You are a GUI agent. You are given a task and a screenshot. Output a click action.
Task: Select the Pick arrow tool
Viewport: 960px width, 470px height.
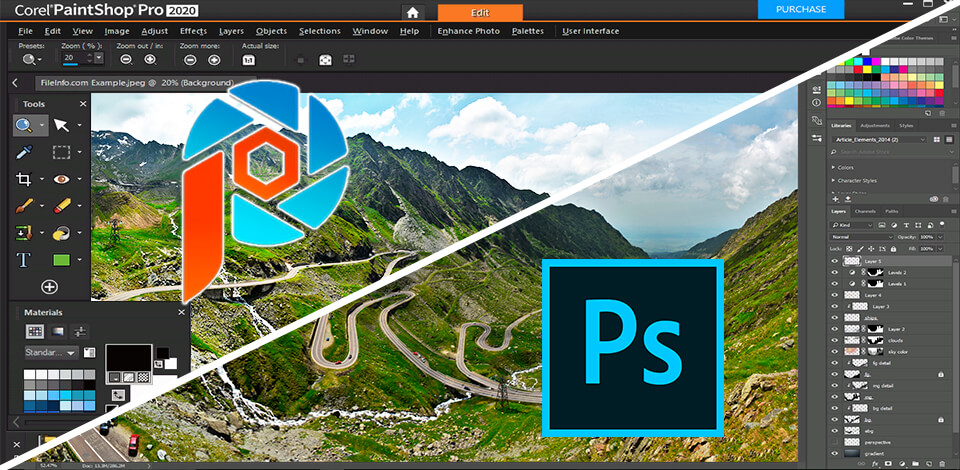pos(61,125)
